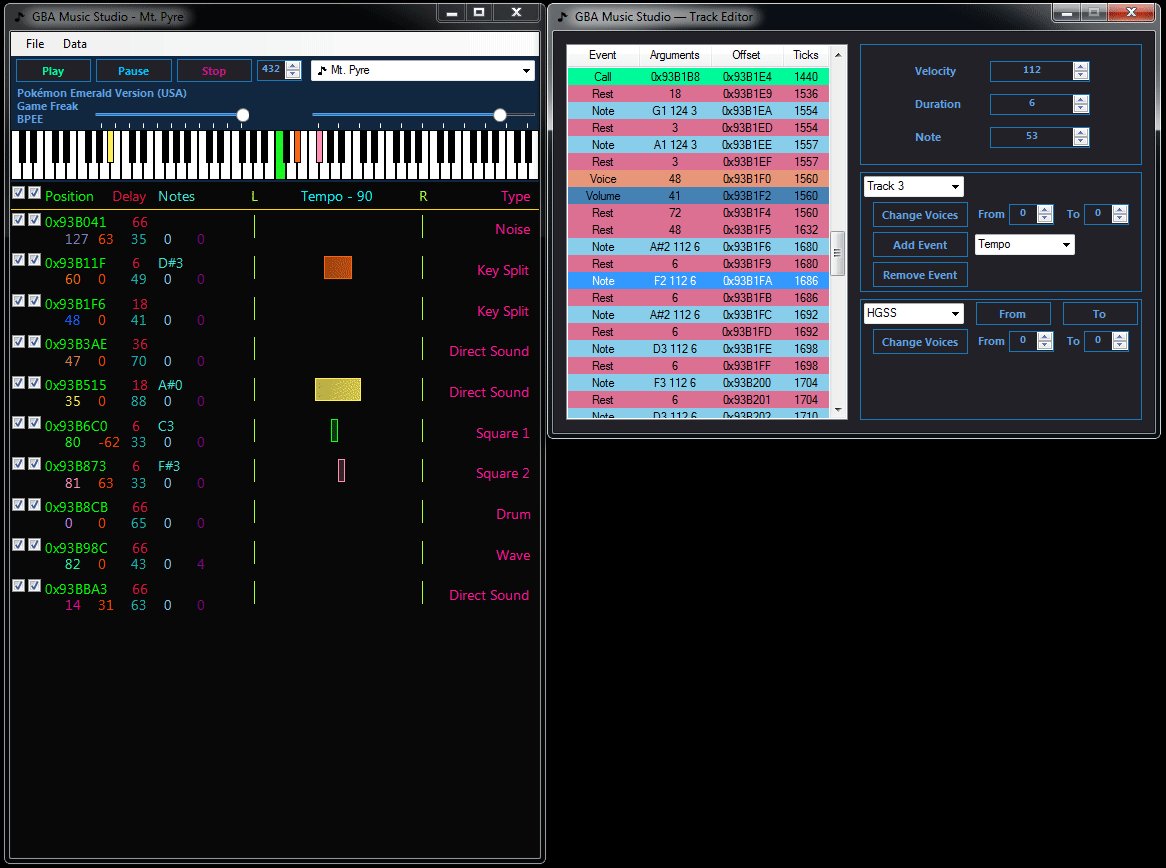Decrease the Duration value
This screenshot has height=868, width=1166.
(x=1081, y=109)
